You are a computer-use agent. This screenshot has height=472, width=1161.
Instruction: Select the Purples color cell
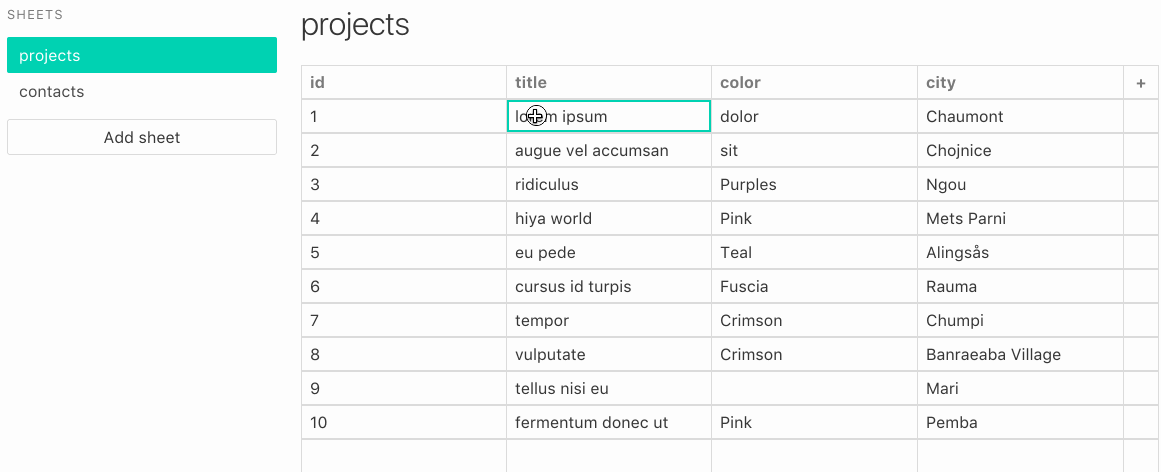click(813, 185)
